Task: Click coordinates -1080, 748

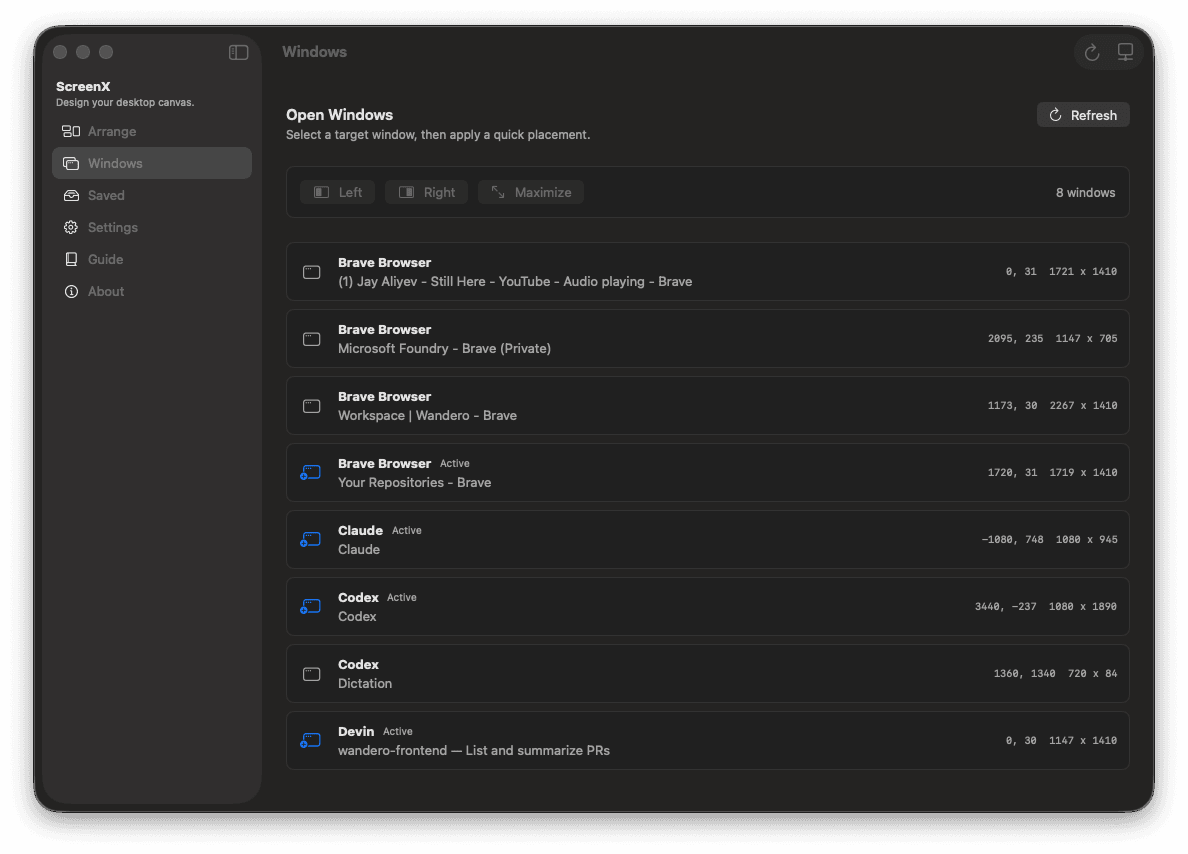Action: pyautogui.click(x=1012, y=540)
